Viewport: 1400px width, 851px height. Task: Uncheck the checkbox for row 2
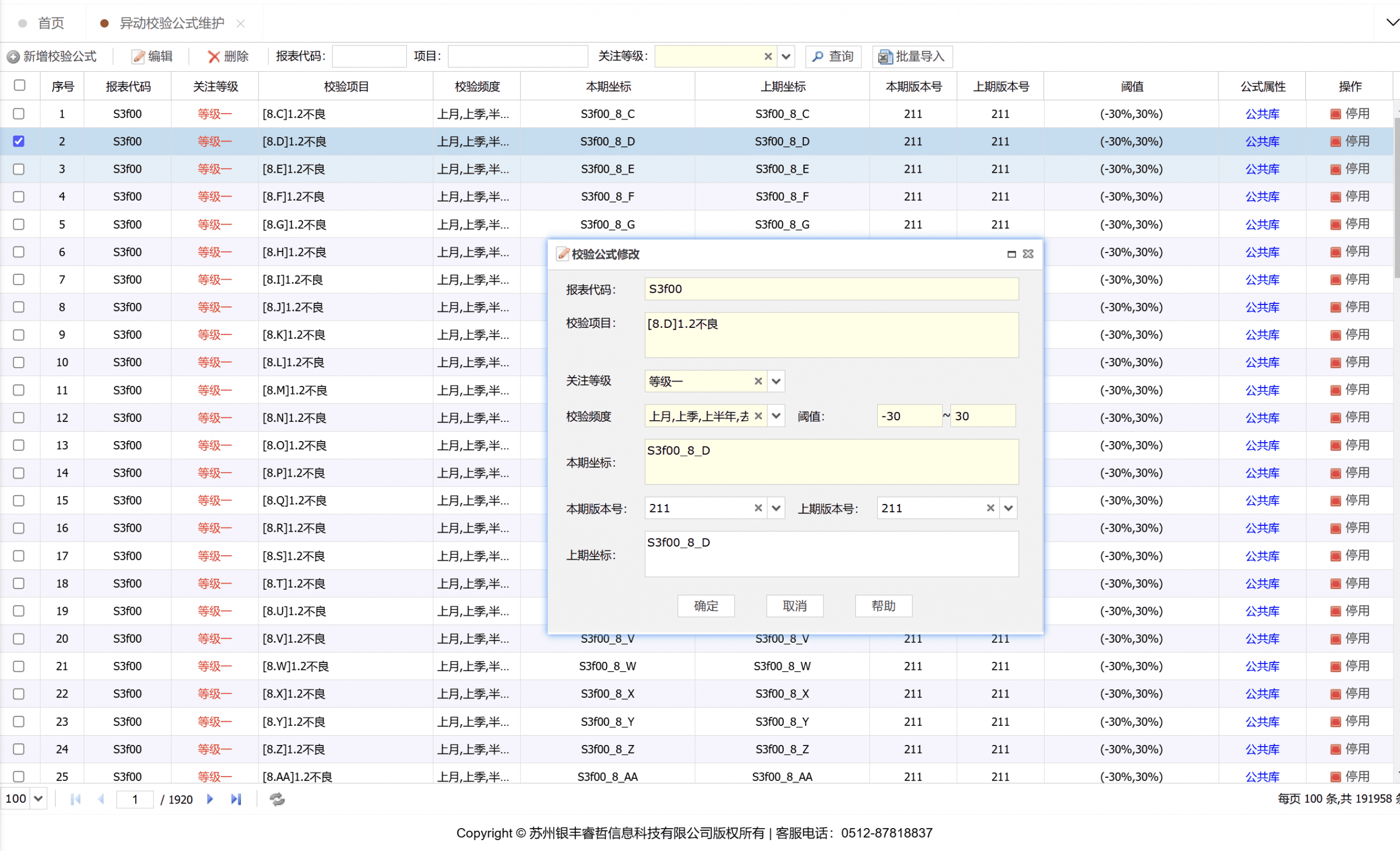[x=19, y=142]
